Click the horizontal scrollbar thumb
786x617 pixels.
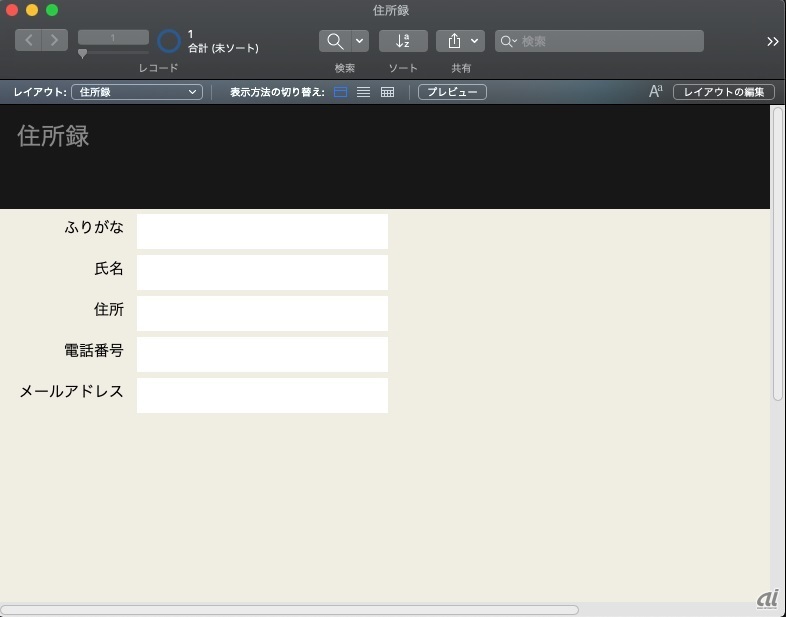[x=289, y=610]
